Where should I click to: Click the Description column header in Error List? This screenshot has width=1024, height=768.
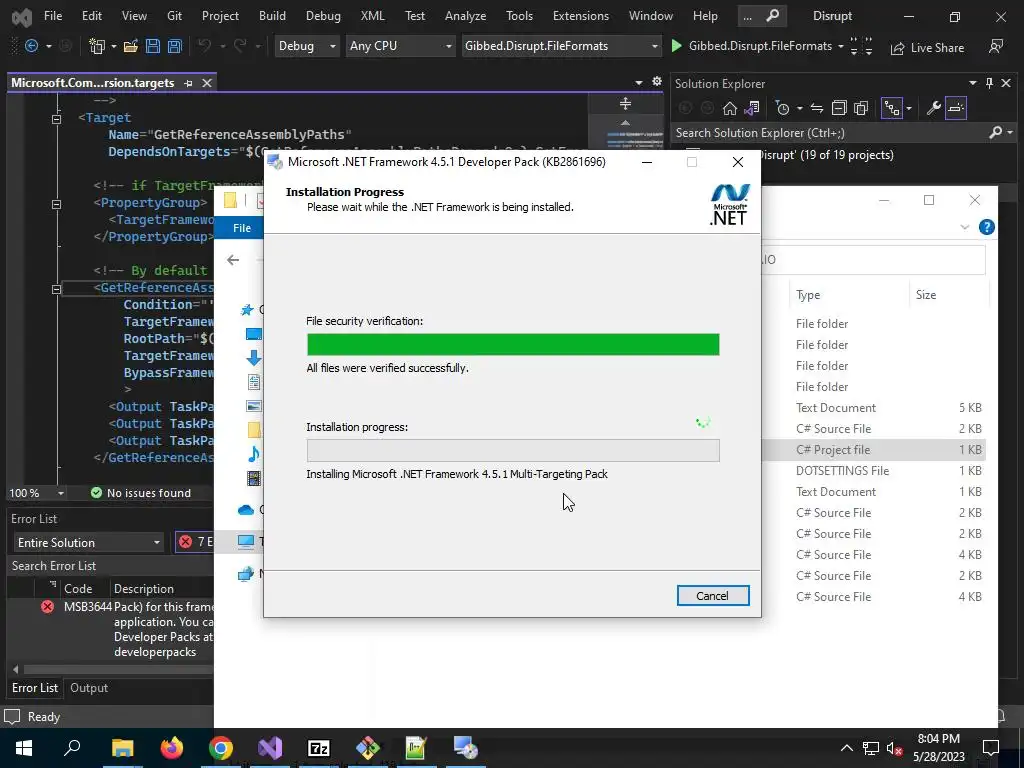point(144,589)
